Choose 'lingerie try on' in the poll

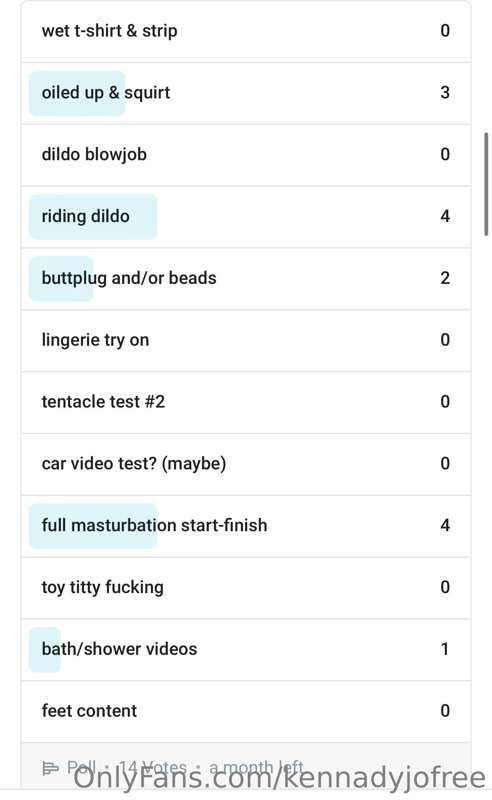coord(245,340)
